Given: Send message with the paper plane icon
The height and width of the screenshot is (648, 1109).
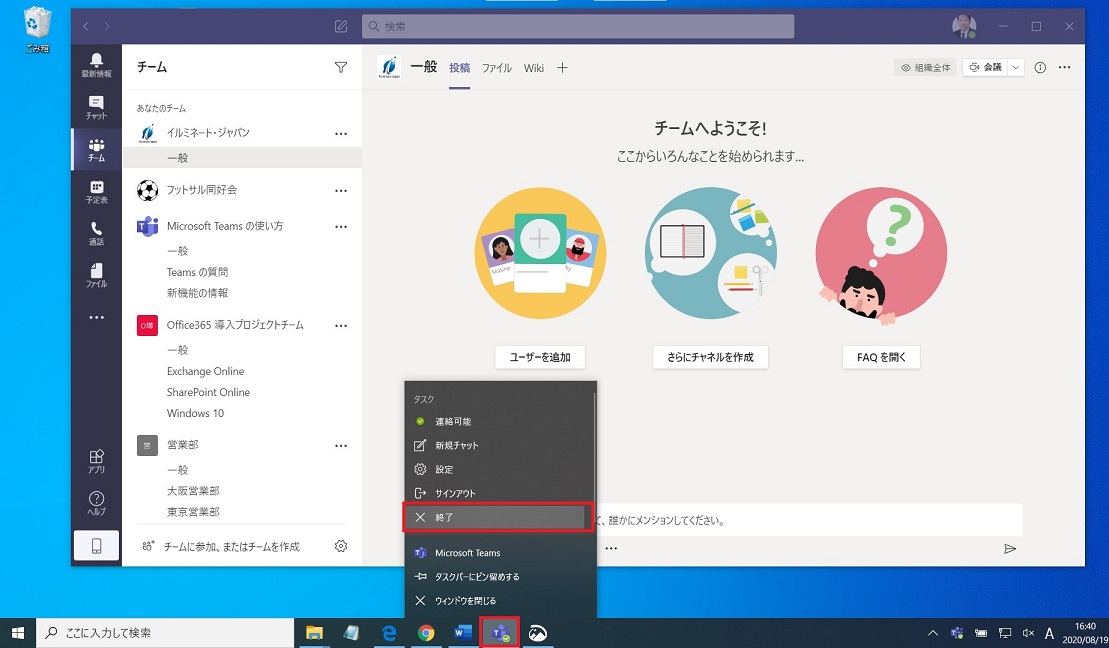Looking at the screenshot, I should pos(1010,548).
